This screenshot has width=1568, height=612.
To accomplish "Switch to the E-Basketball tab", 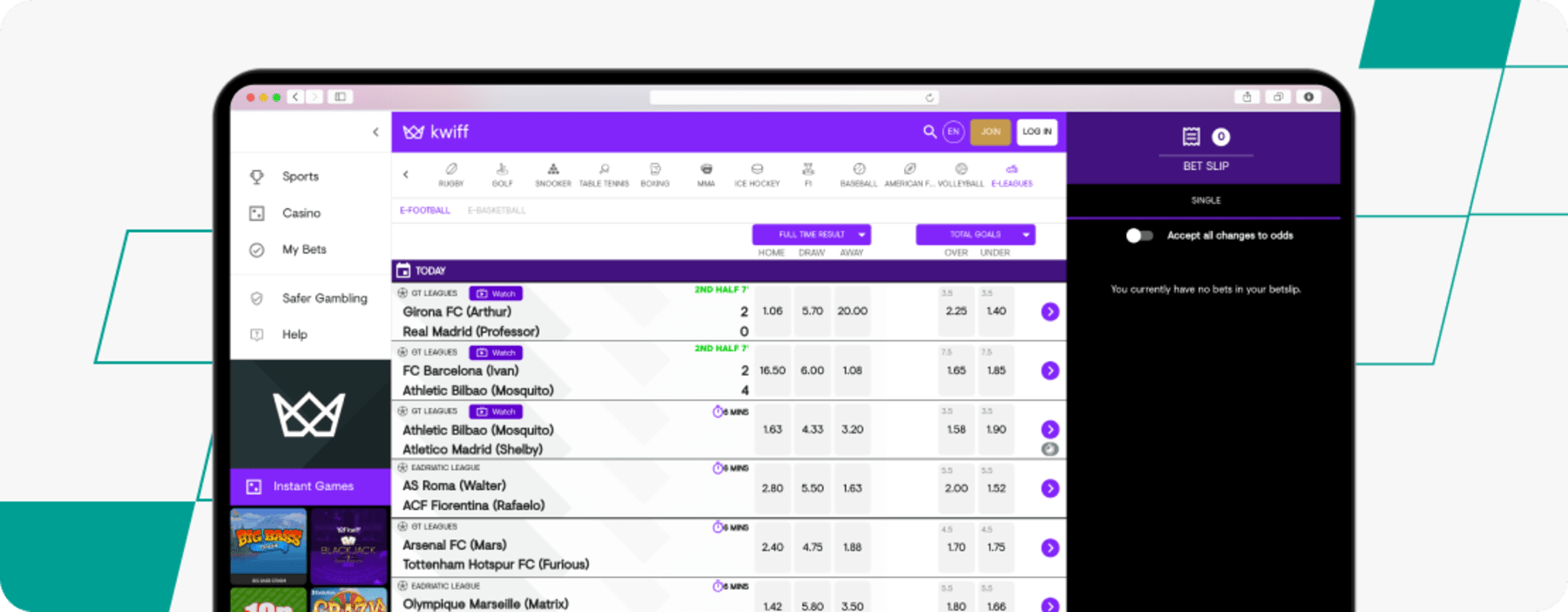I will (497, 210).
